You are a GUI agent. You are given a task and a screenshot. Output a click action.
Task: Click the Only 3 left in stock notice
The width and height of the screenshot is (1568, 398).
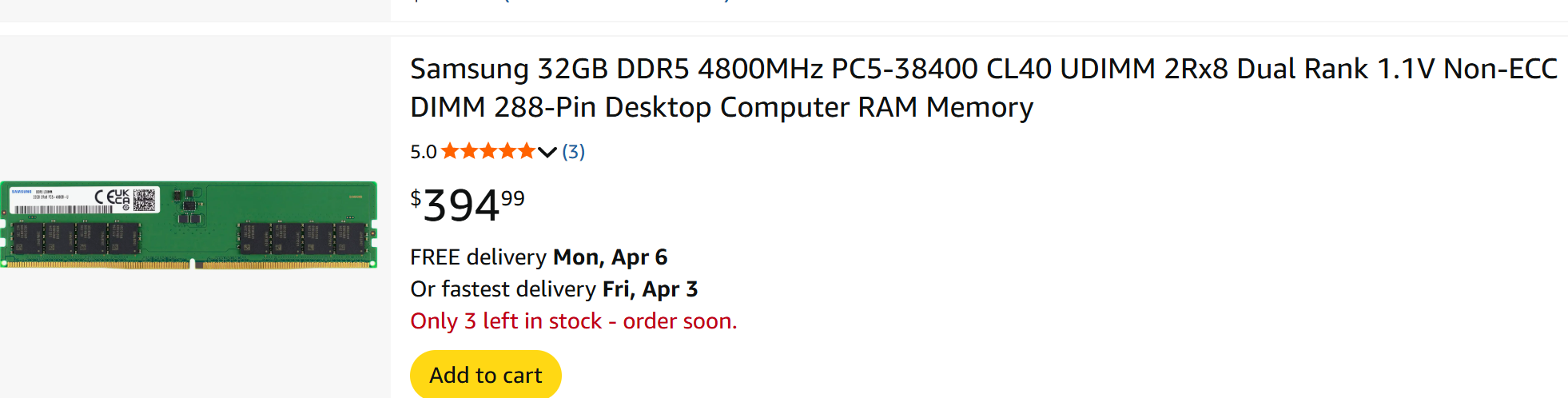[573, 321]
